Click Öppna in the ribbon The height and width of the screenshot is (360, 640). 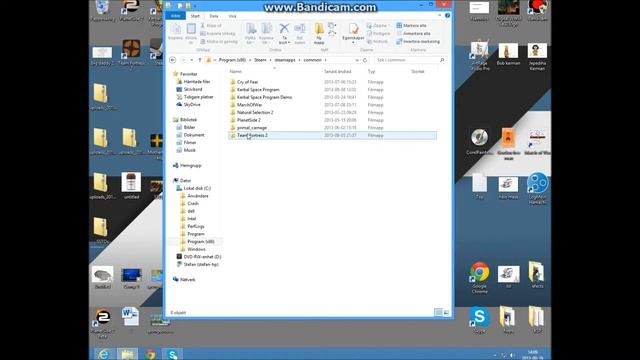(x=377, y=25)
